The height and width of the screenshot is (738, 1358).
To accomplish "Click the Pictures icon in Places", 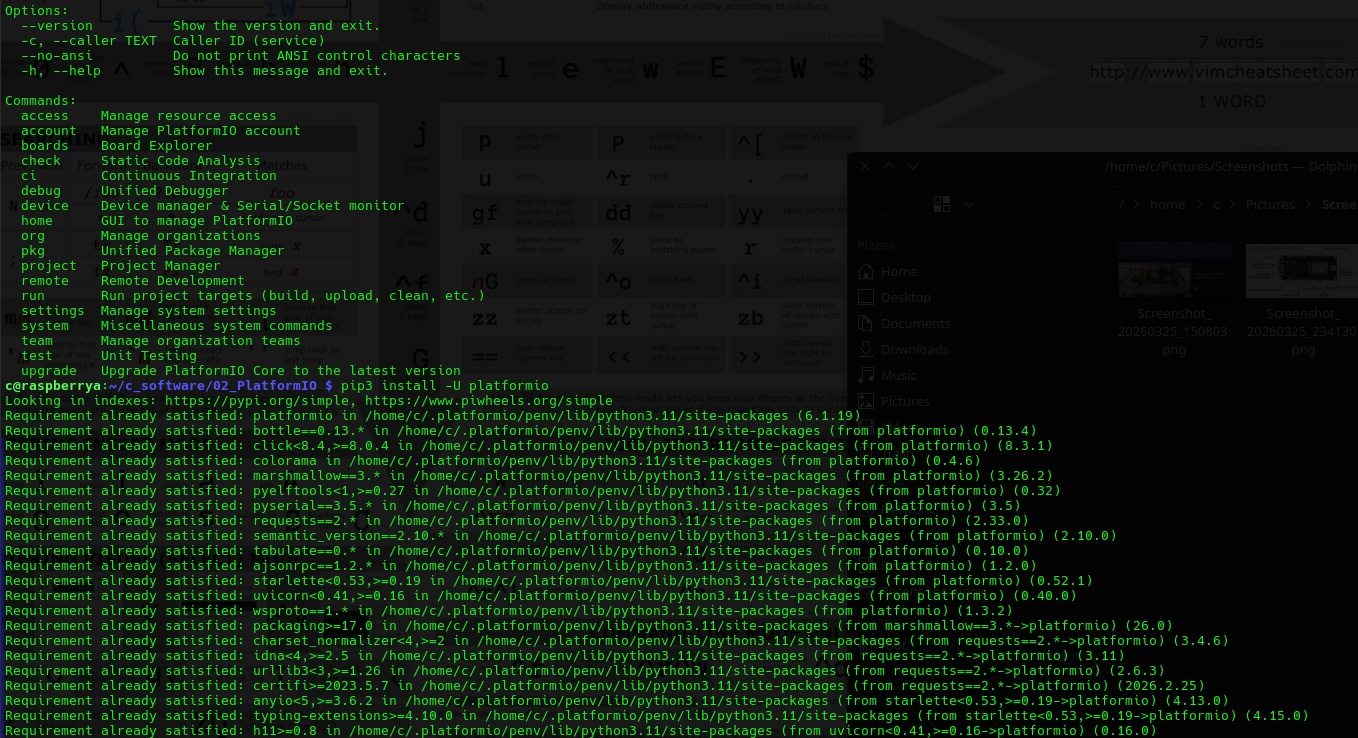I will click(x=866, y=401).
